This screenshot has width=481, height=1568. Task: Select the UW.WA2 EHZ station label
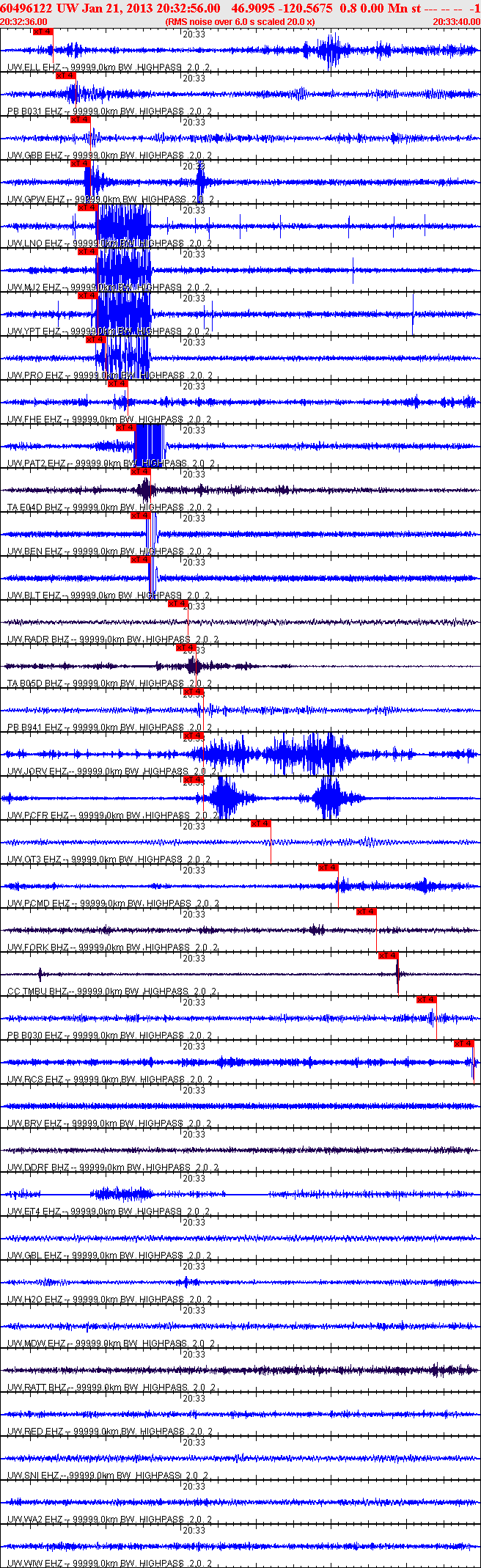[x=35, y=1520]
